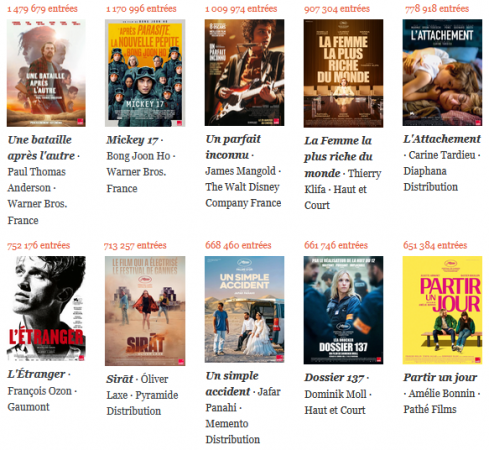This screenshot has height=450, width=489.
Task: Open La Femme la plus riche poster
Action: 343,73
